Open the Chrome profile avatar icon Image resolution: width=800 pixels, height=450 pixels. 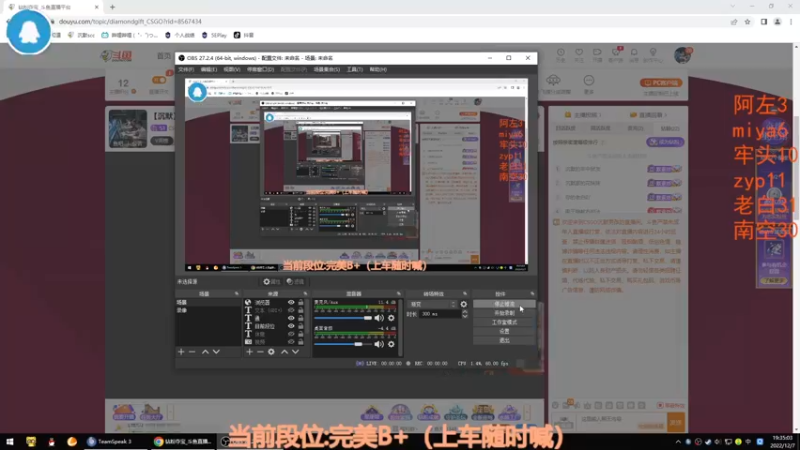[777, 21]
